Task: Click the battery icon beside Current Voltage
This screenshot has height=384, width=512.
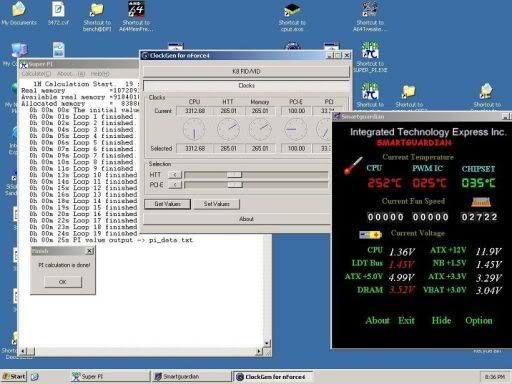Action: [370, 235]
